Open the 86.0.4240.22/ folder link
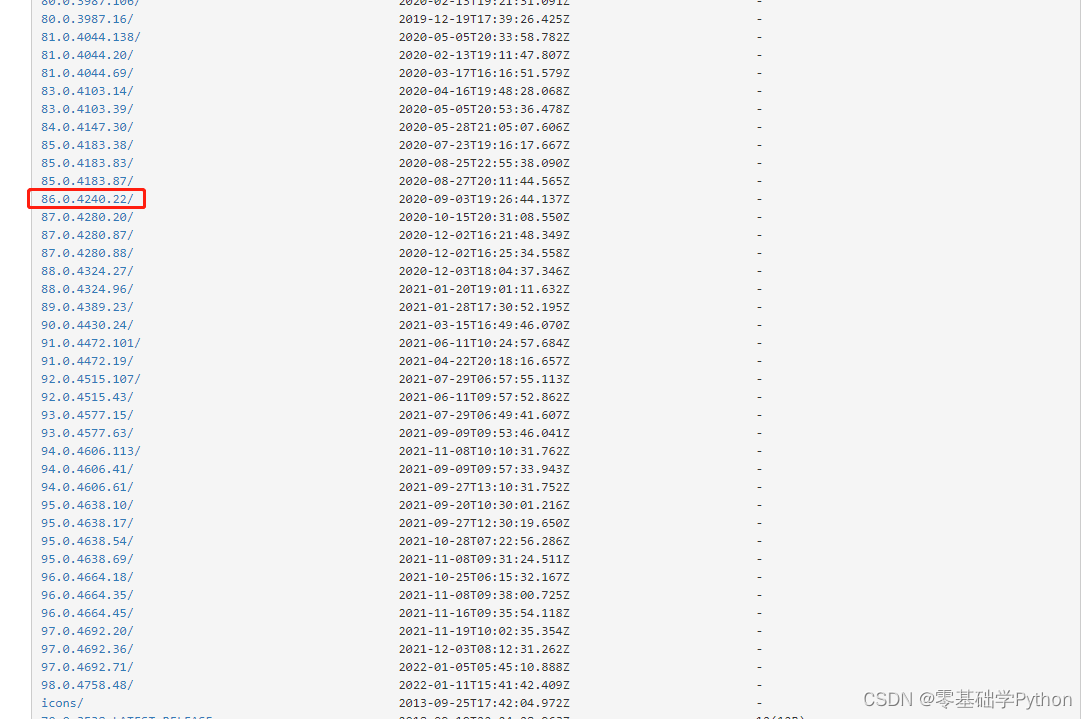 click(x=87, y=199)
